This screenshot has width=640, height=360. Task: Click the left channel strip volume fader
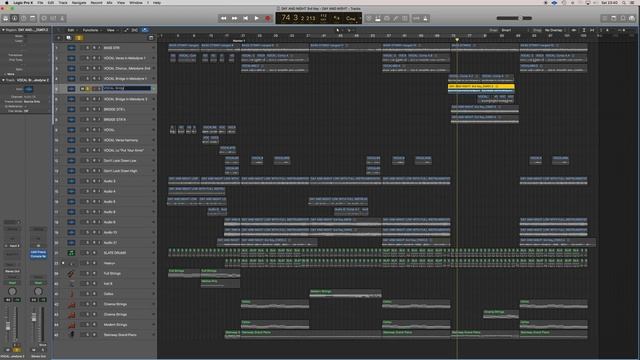point(8,326)
